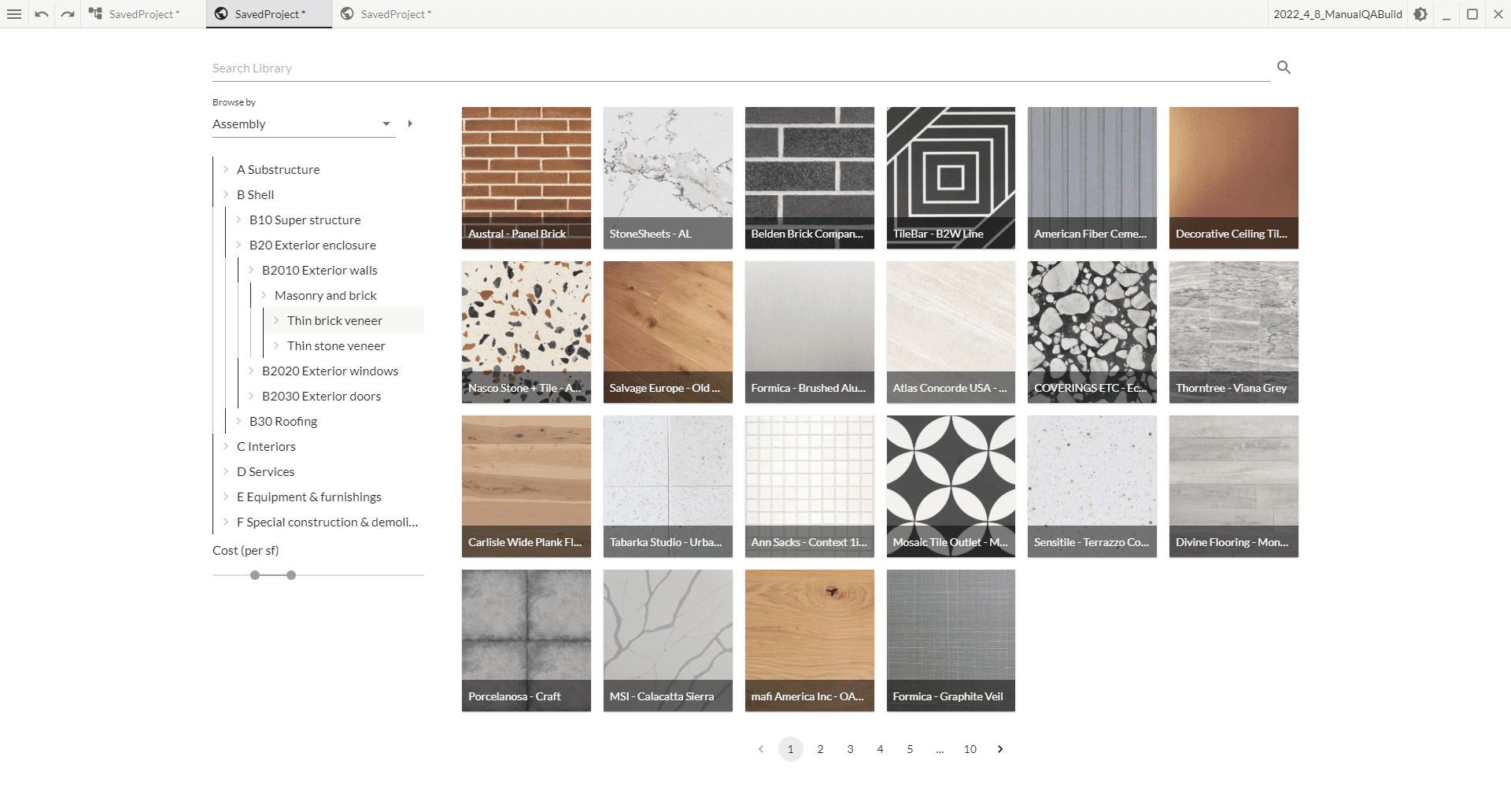This screenshot has height=812, width=1511.
Task: Click the search magnifier icon
Action: (1284, 68)
